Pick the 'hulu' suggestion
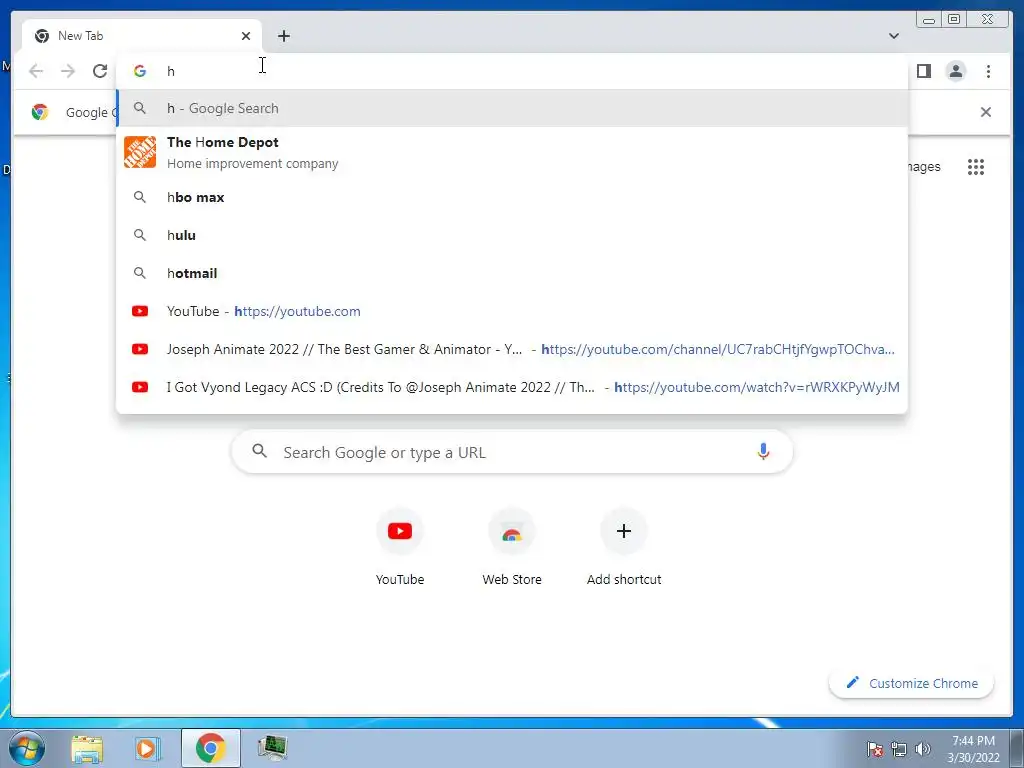 pos(512,235)
